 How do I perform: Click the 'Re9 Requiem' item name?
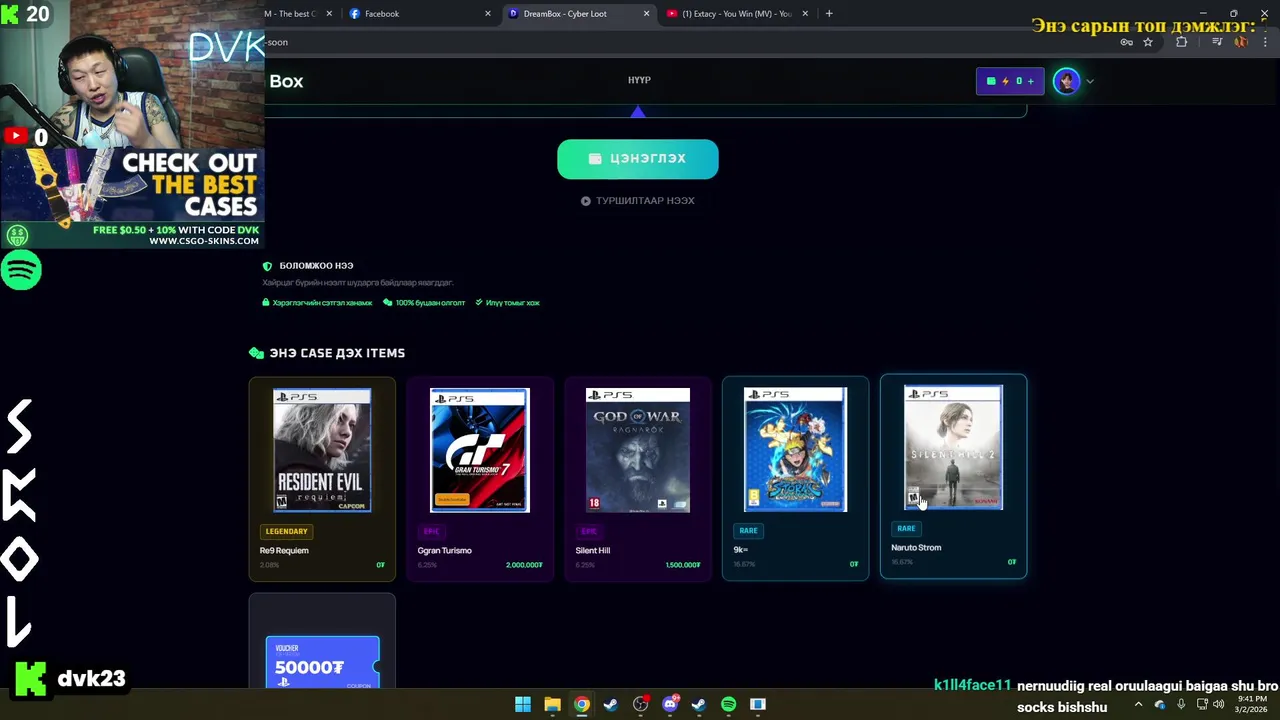284,550
